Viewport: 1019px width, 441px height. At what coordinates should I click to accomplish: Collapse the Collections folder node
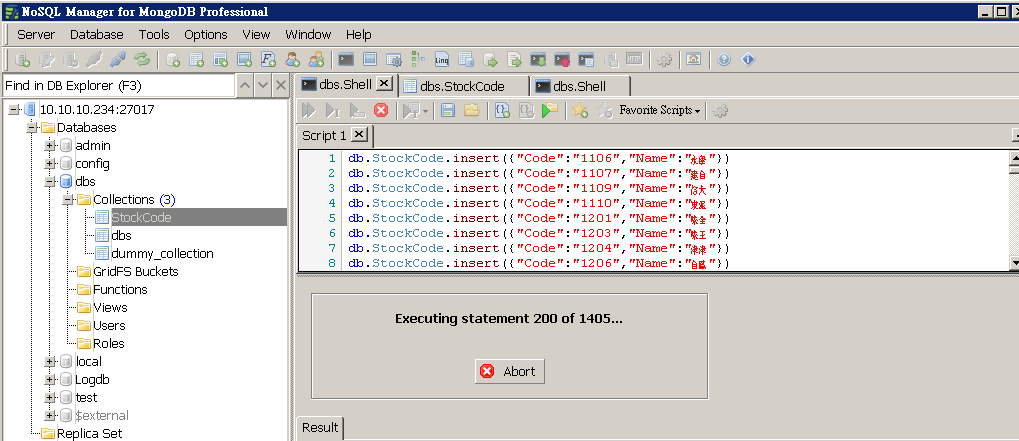(68, 199)
